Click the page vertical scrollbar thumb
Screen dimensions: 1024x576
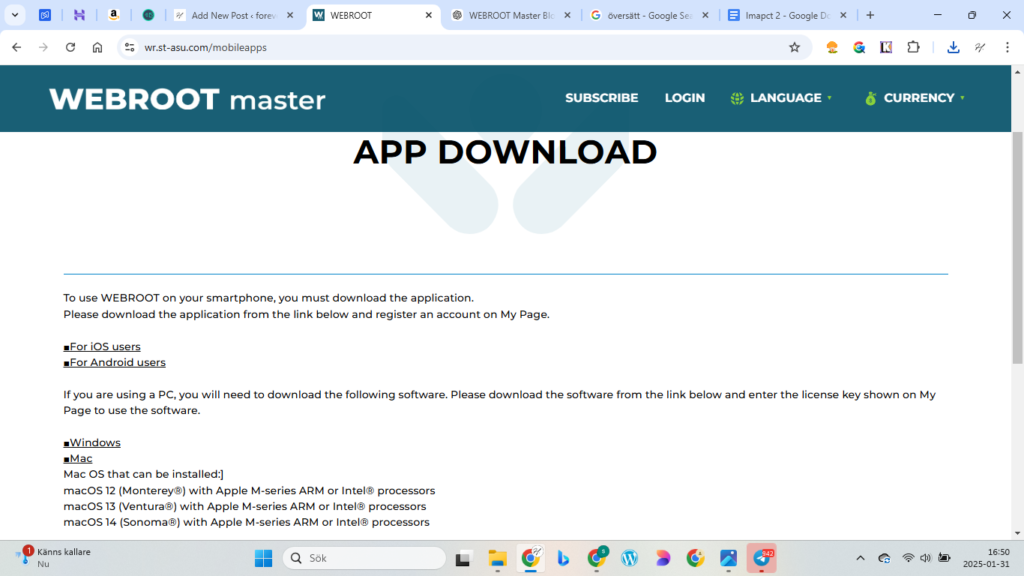coord(1017,248)
